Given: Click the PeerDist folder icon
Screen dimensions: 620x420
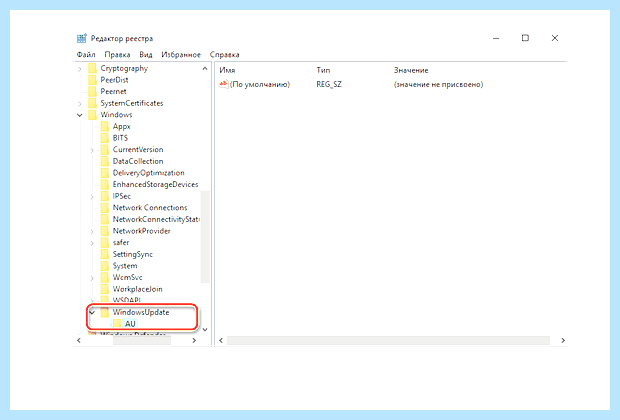Looking at the screenshot, I should coord(93,80).
